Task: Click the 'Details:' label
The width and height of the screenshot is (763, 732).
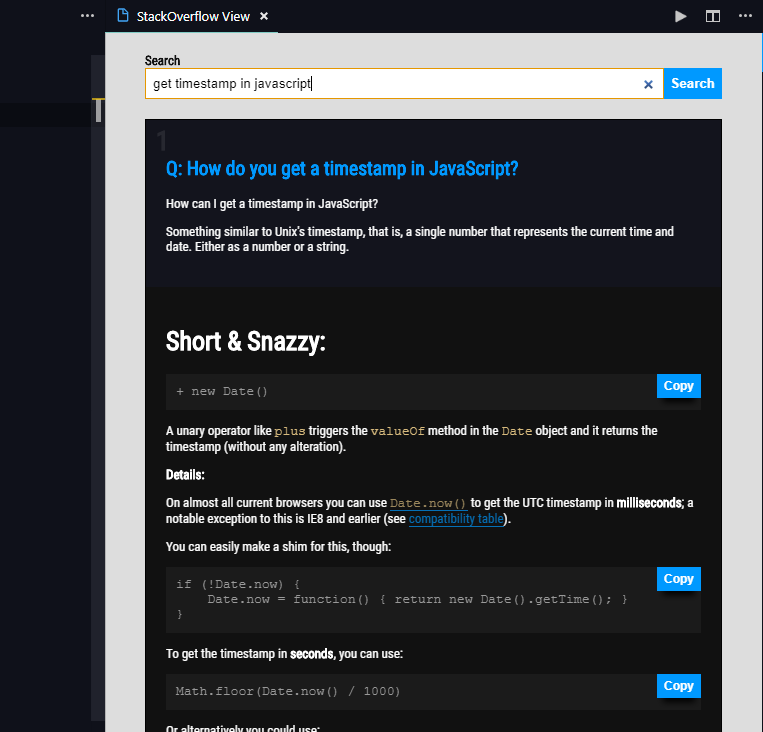Action: coord(185,475)
